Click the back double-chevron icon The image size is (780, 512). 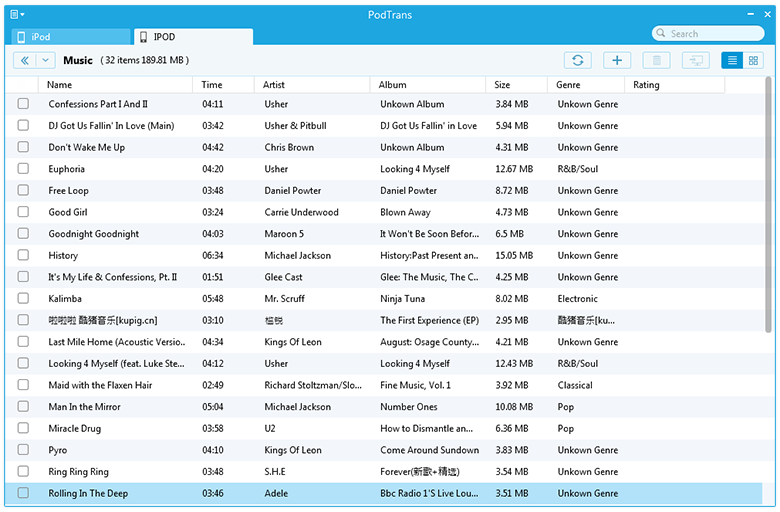25,60
